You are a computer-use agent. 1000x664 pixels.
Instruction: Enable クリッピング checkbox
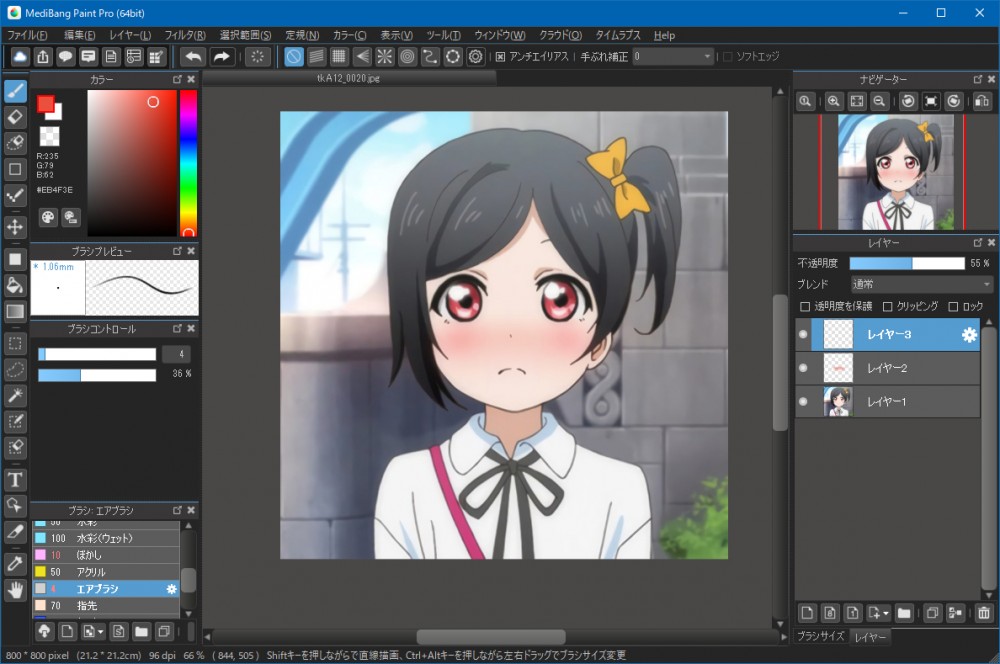click(x=887, y=307)
